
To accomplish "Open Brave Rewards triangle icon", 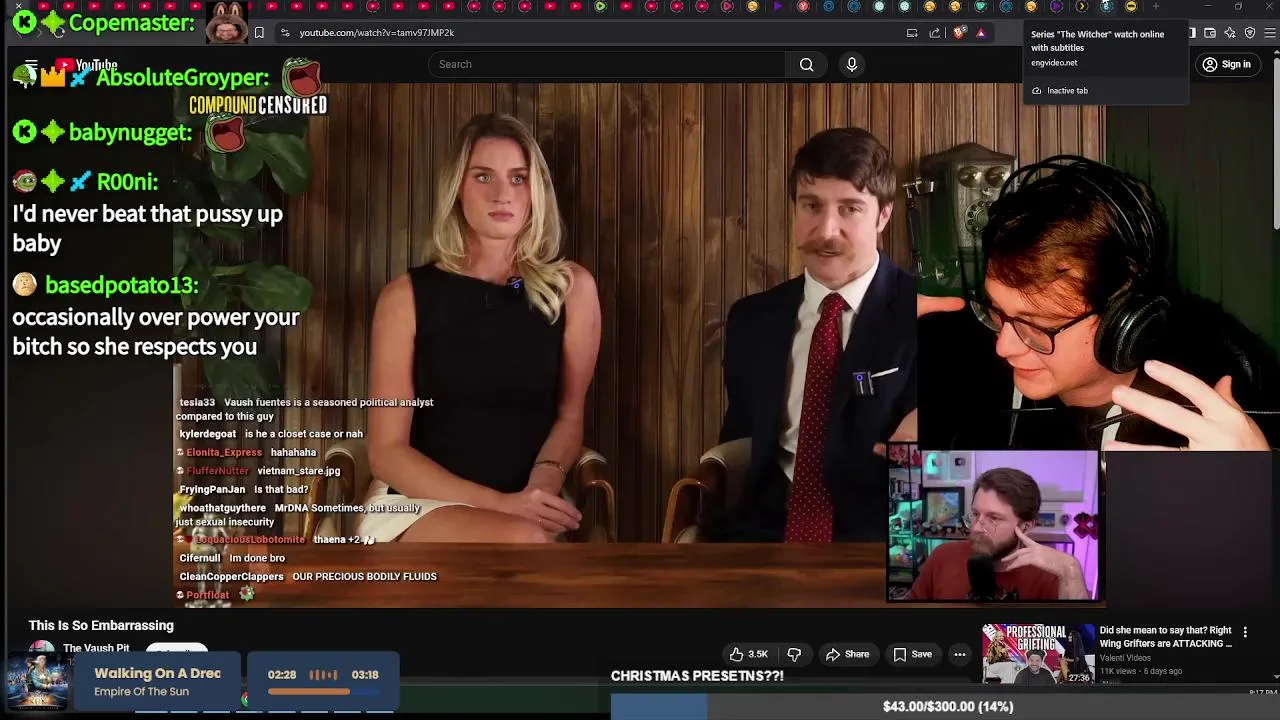I will (981, 32).
